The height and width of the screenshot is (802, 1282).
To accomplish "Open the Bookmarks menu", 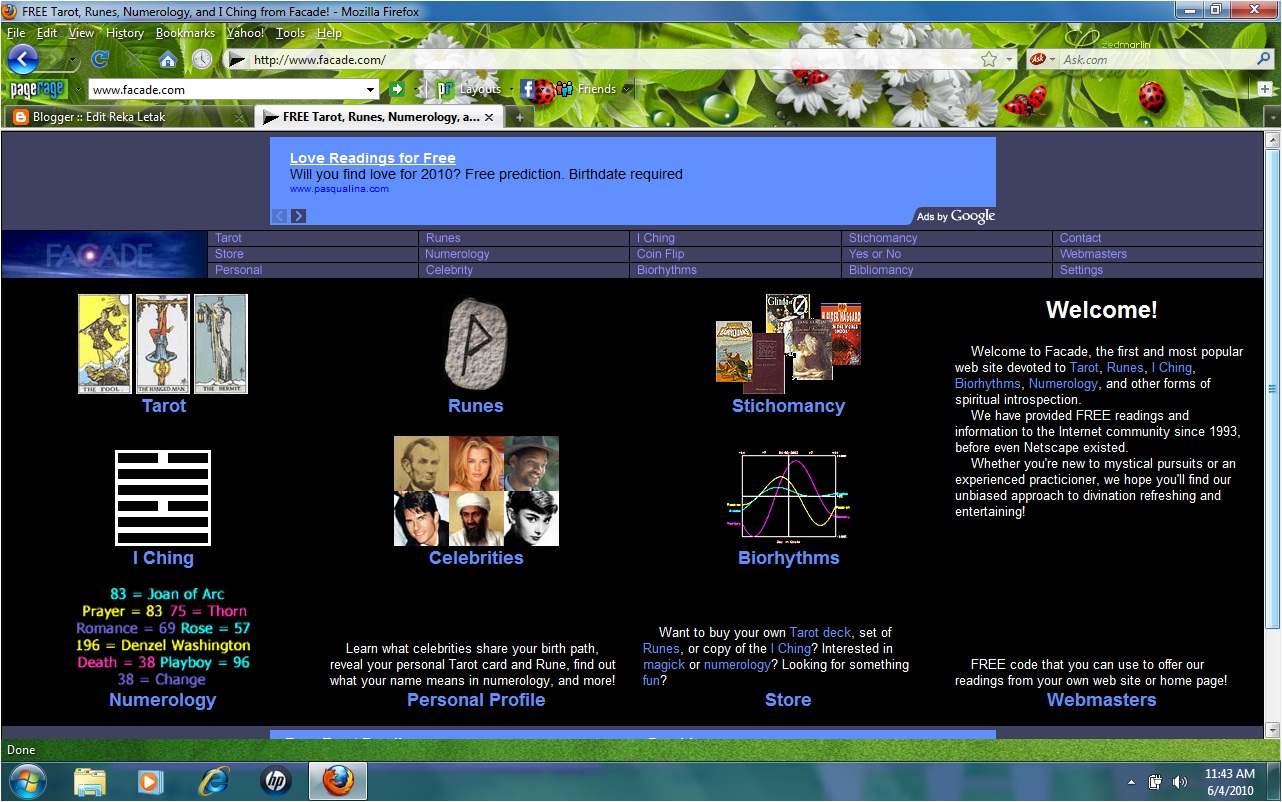I will click(x=185, y=33).
